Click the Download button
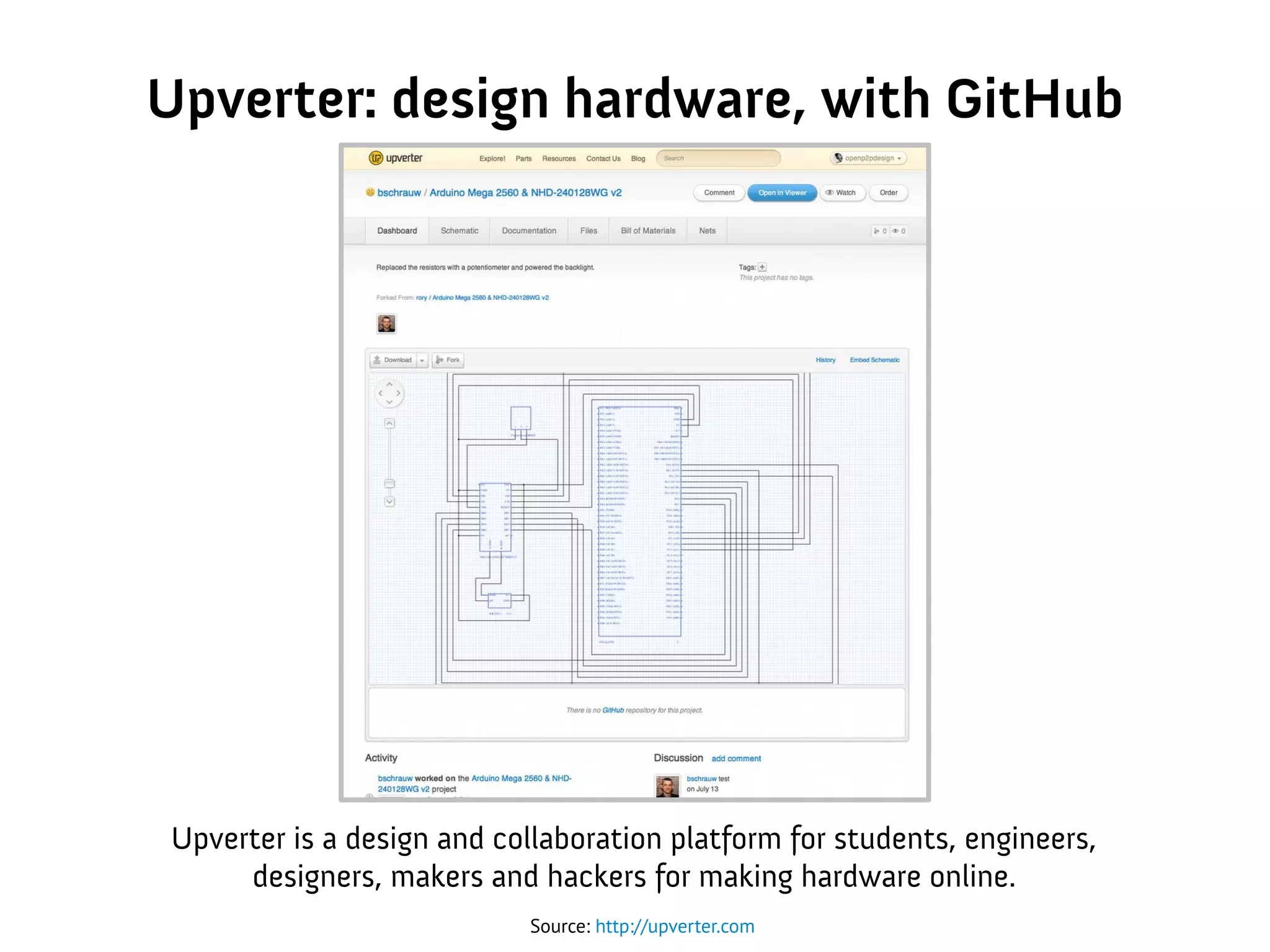 [x=393, y=360]
